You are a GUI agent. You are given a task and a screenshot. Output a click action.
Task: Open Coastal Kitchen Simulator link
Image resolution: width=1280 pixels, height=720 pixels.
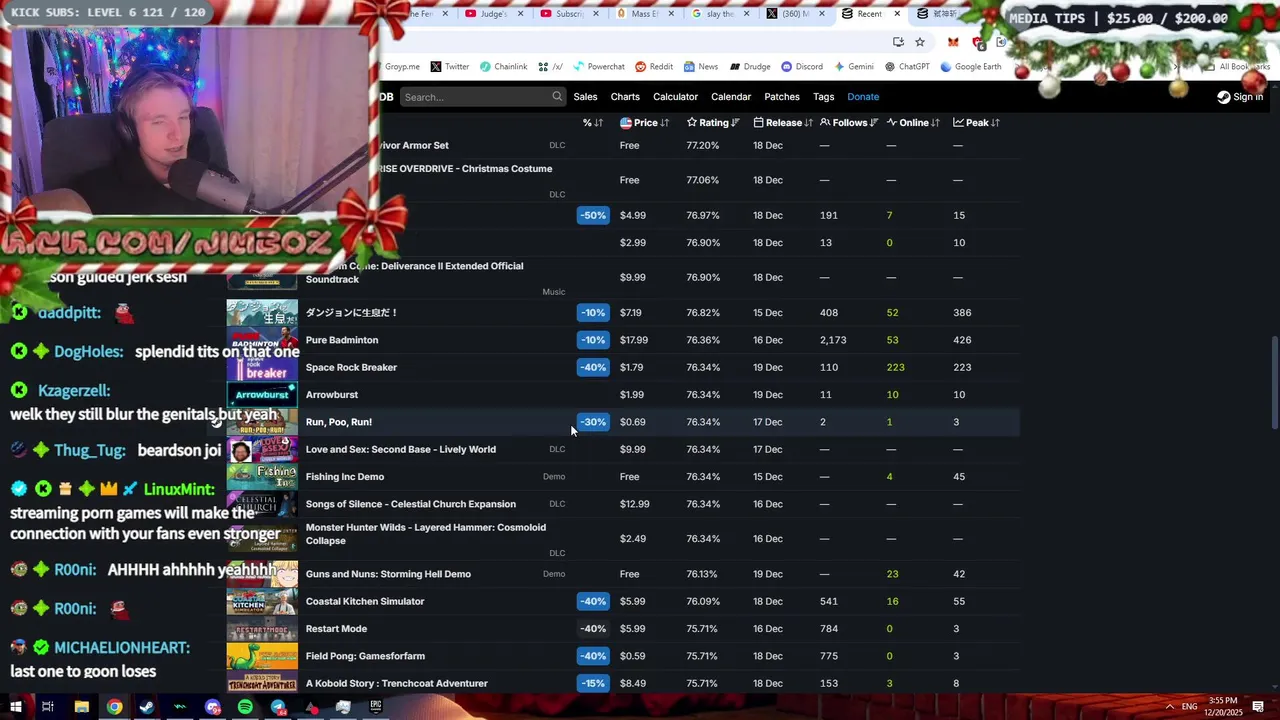[365, 601]
